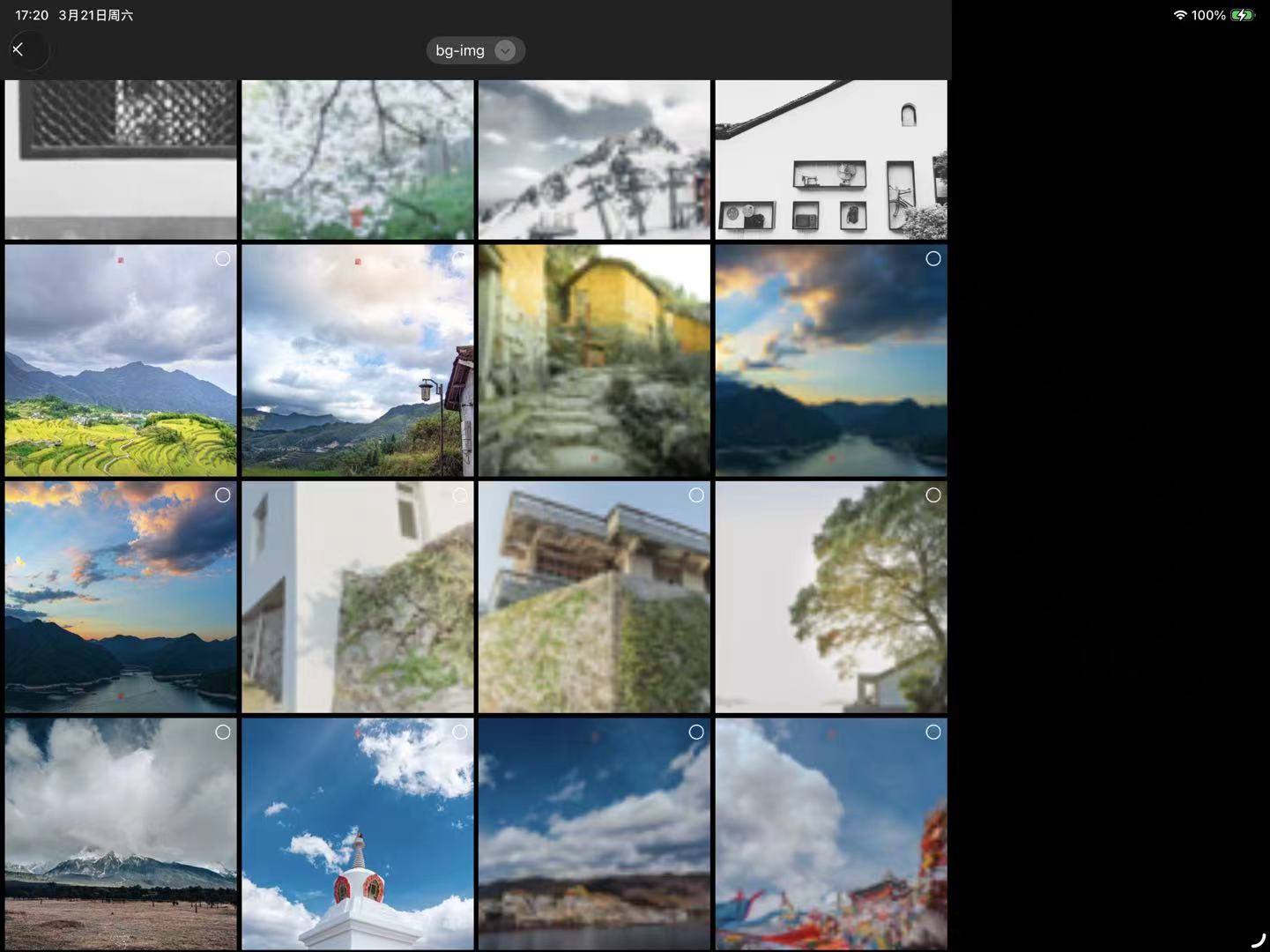Screen dimensions: 1270x952
Task: Mark circle on lakeside town photo
Action: click(x=696, y=732)
